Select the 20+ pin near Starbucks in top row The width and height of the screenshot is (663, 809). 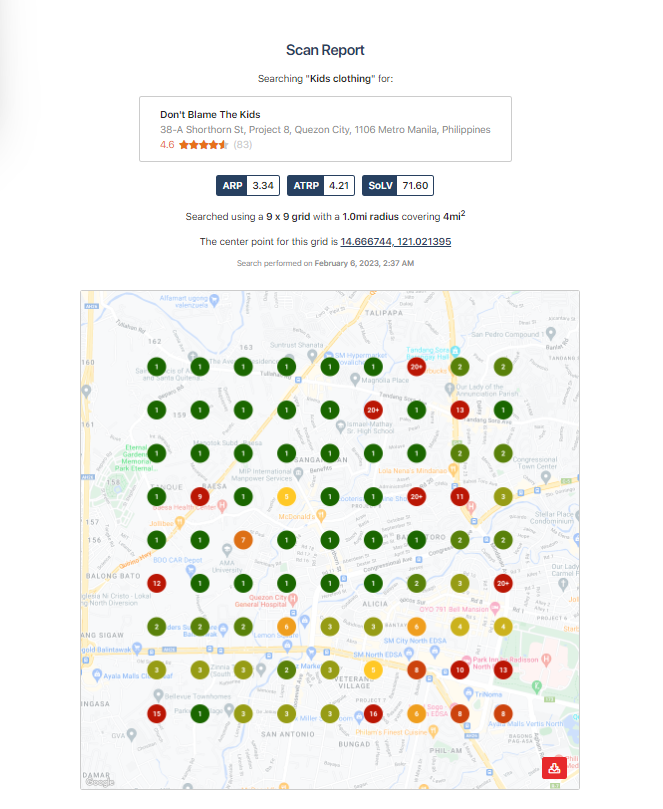(416, 367)
